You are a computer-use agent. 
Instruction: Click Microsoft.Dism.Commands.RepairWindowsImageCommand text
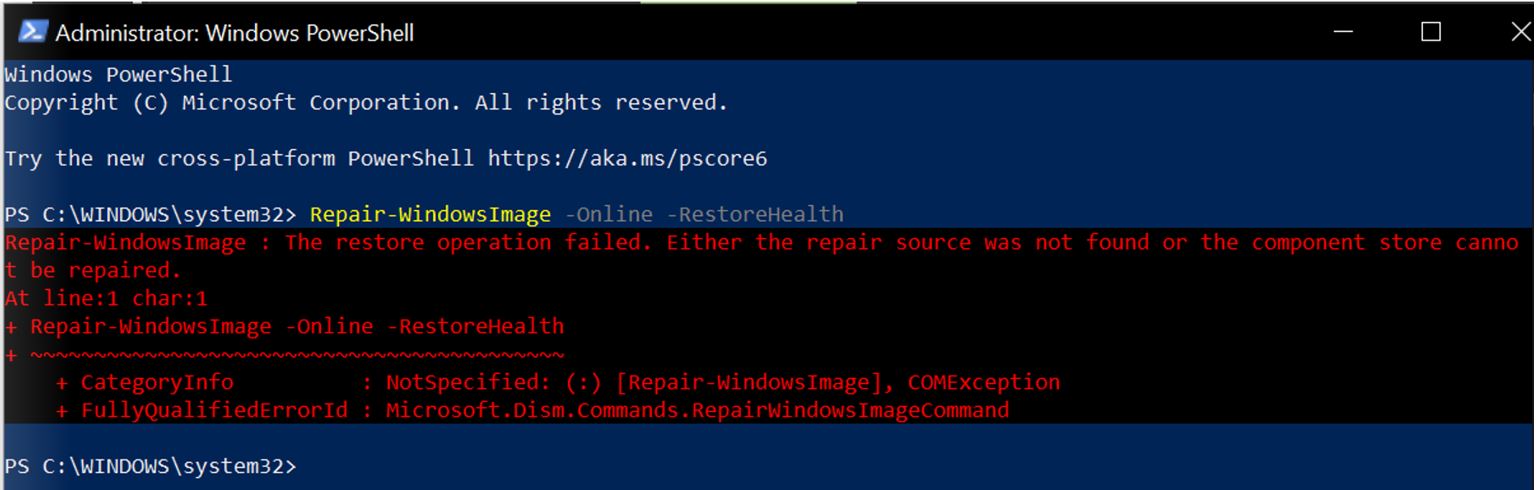(697, 410)
